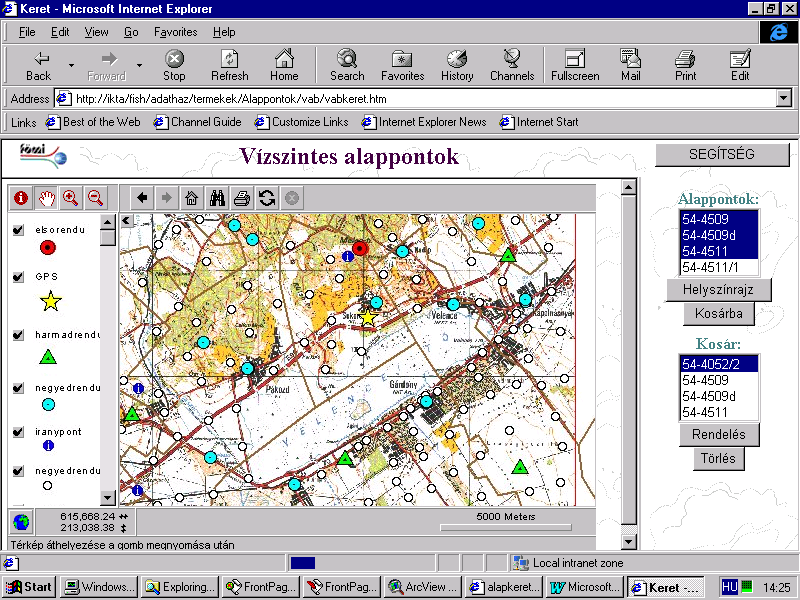
Task: Click the globe overview icon
Action: (21, 521)
